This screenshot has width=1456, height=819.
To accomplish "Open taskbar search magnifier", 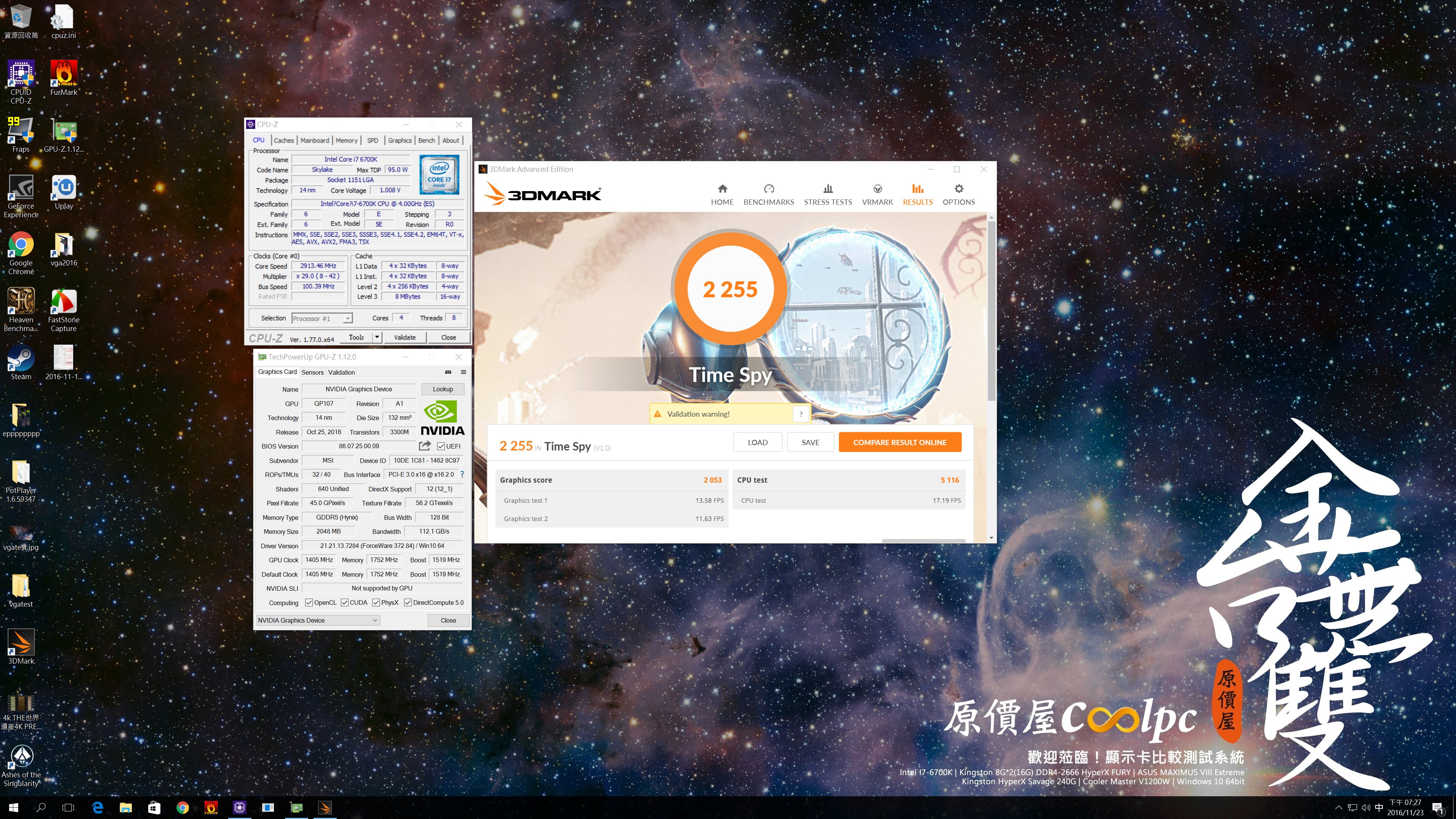I will click(41, 808).
